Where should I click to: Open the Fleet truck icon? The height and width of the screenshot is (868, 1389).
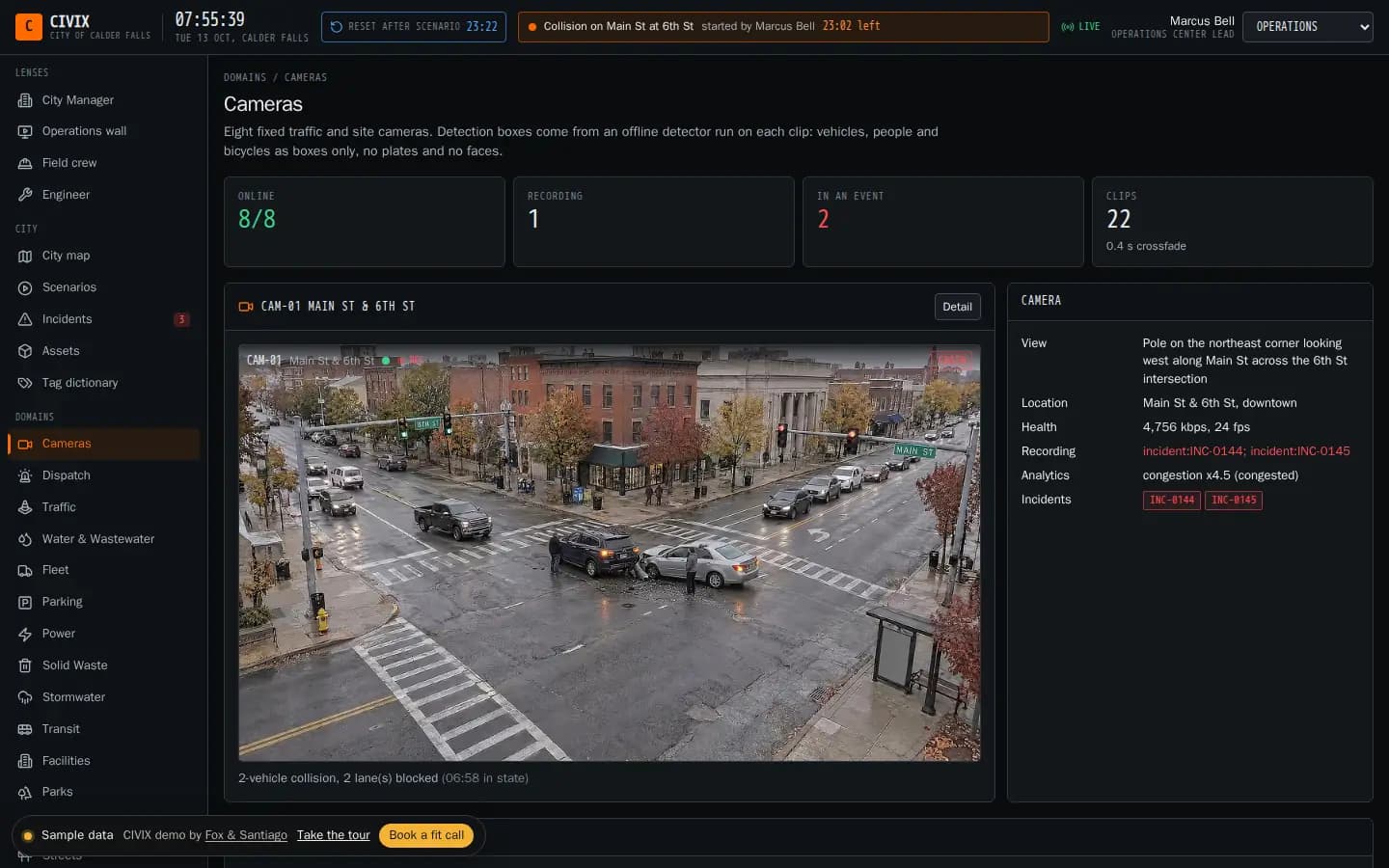tap(25, 570)
